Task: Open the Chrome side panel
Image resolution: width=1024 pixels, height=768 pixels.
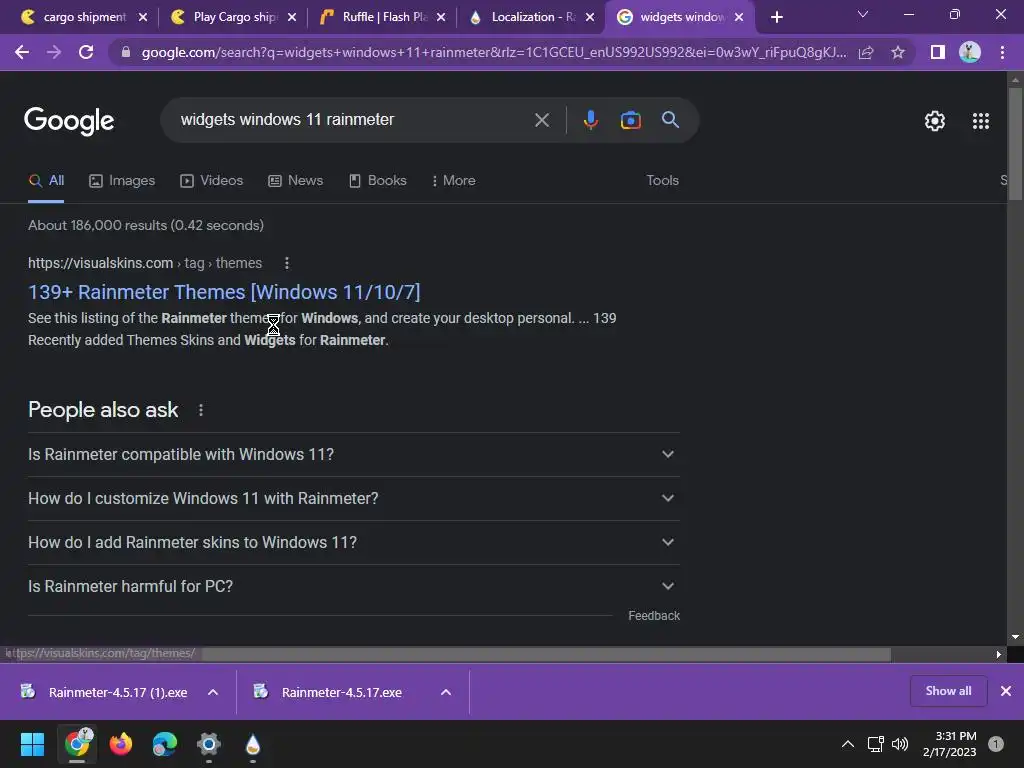Action: point(938,52)
